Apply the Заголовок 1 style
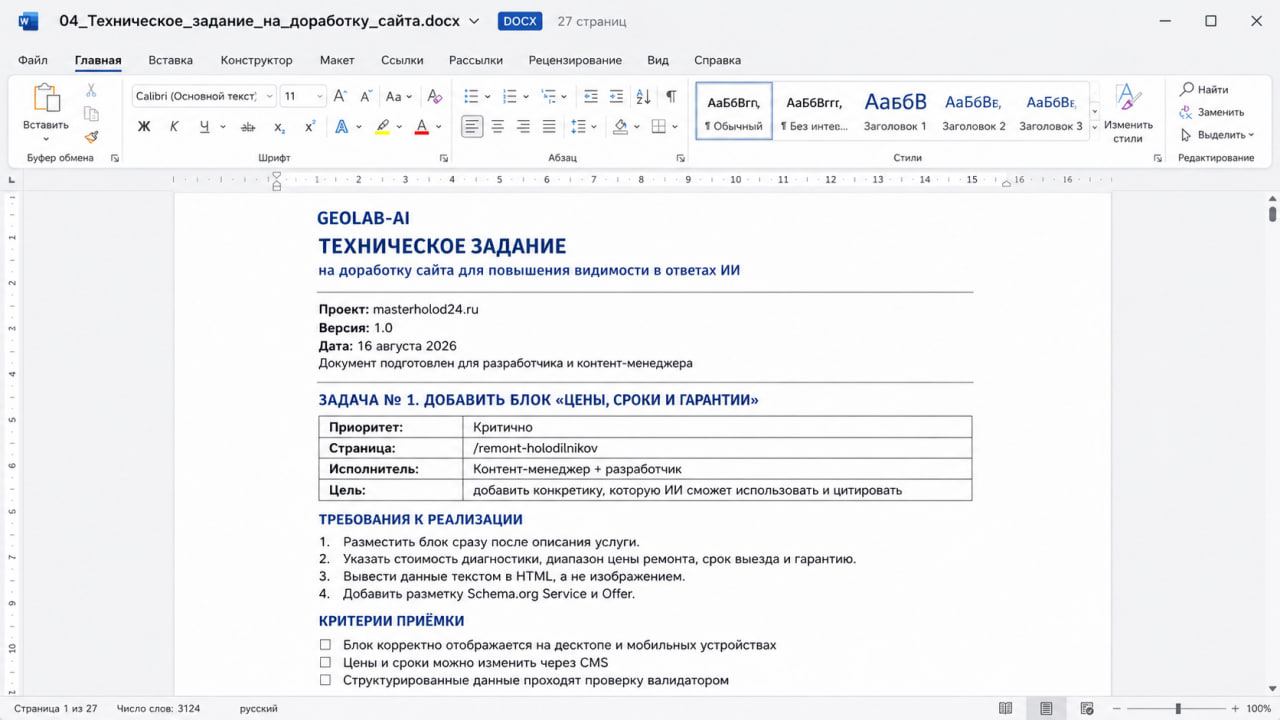This screenshot has width=1280, height=720. pos(895,111)
